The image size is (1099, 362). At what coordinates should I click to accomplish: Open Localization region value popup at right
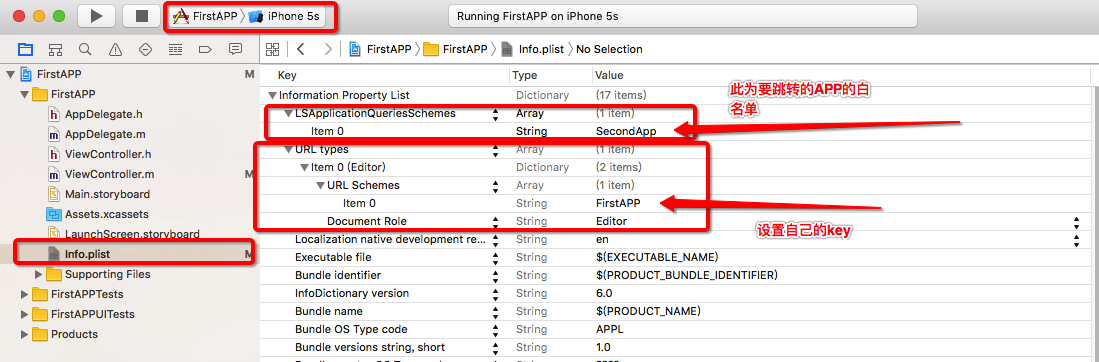tap(1076, 240)
